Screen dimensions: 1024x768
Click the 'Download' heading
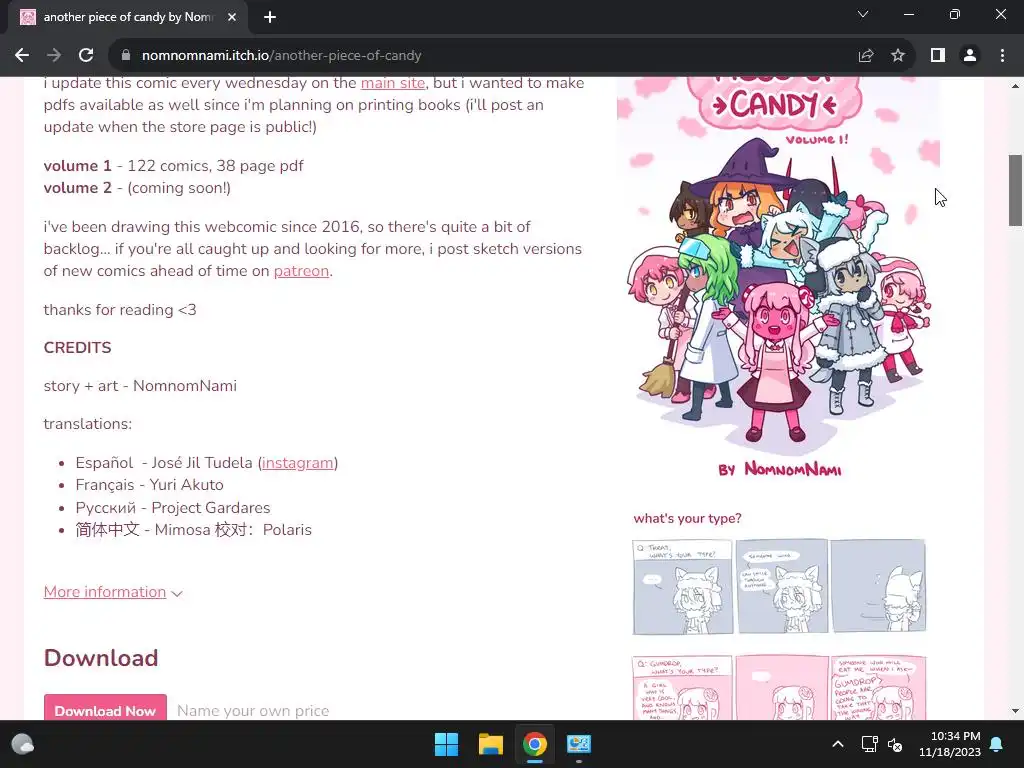tap(101, 658)
